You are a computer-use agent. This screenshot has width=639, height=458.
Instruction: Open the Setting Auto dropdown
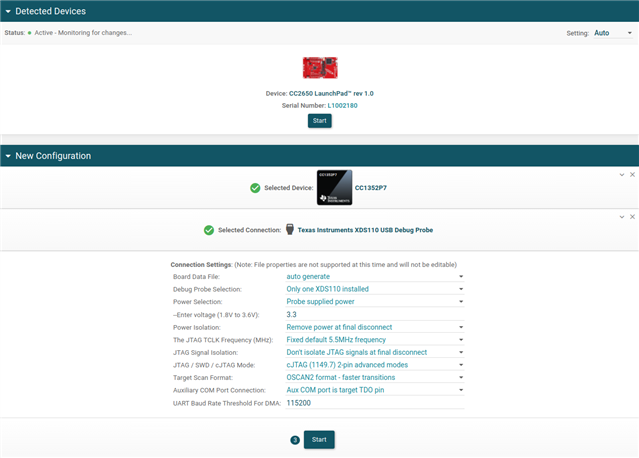[x=613, y=33]
